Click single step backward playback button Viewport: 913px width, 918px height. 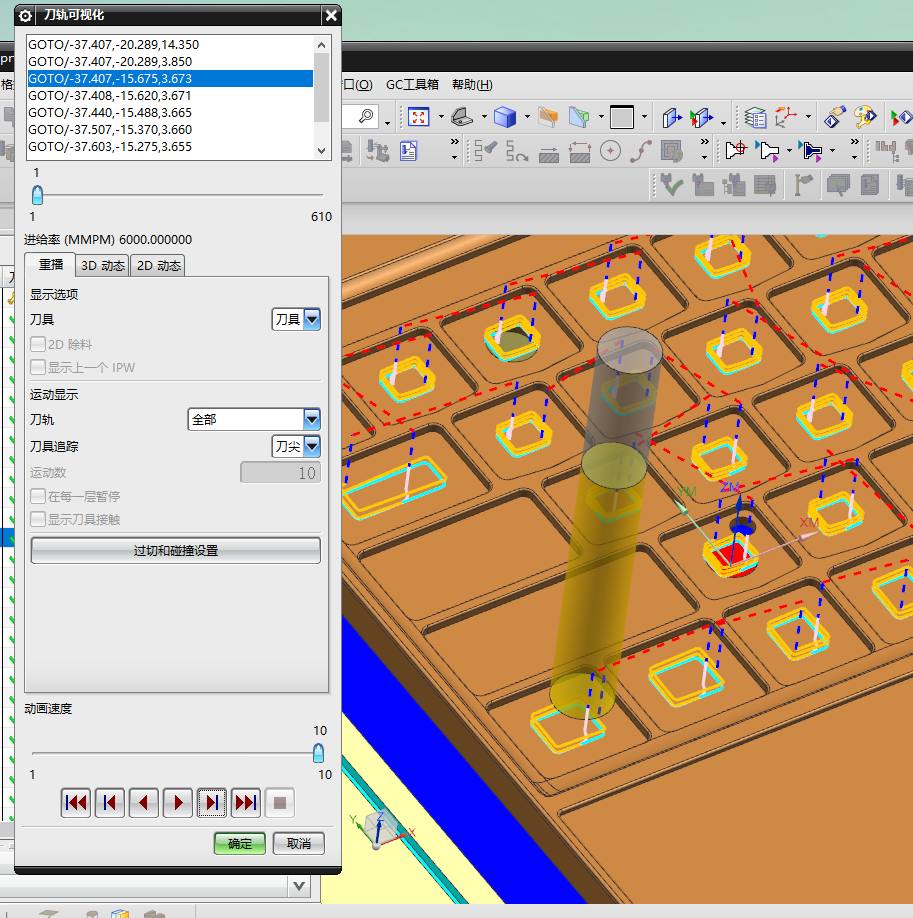143,803
